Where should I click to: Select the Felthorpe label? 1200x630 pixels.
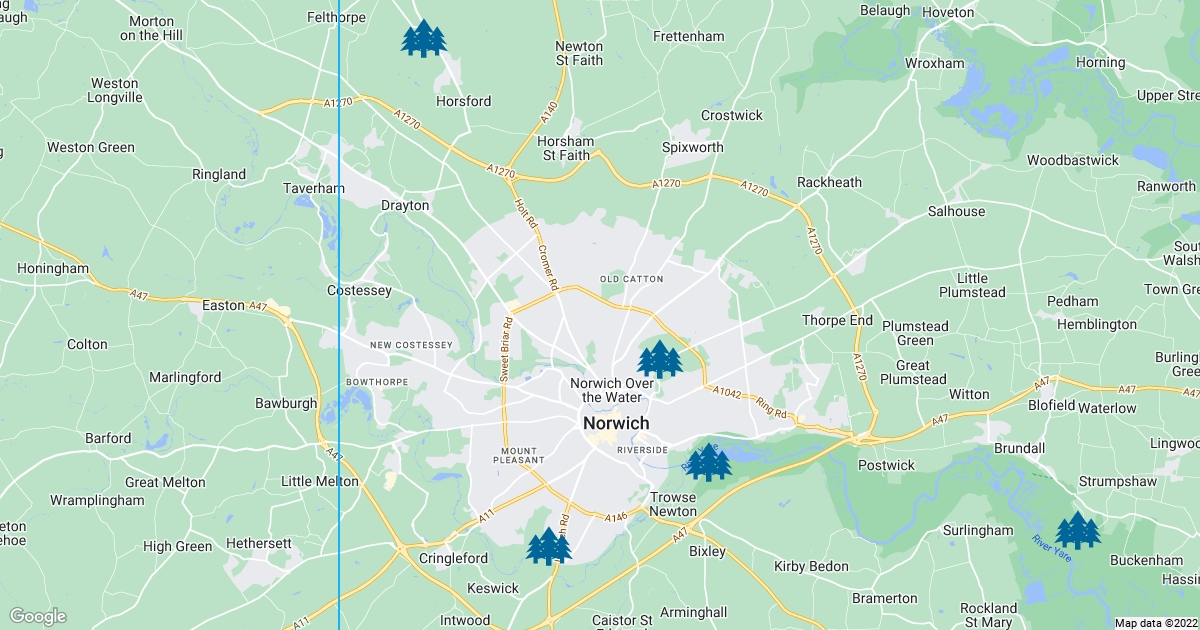click(x=336, y=17)
